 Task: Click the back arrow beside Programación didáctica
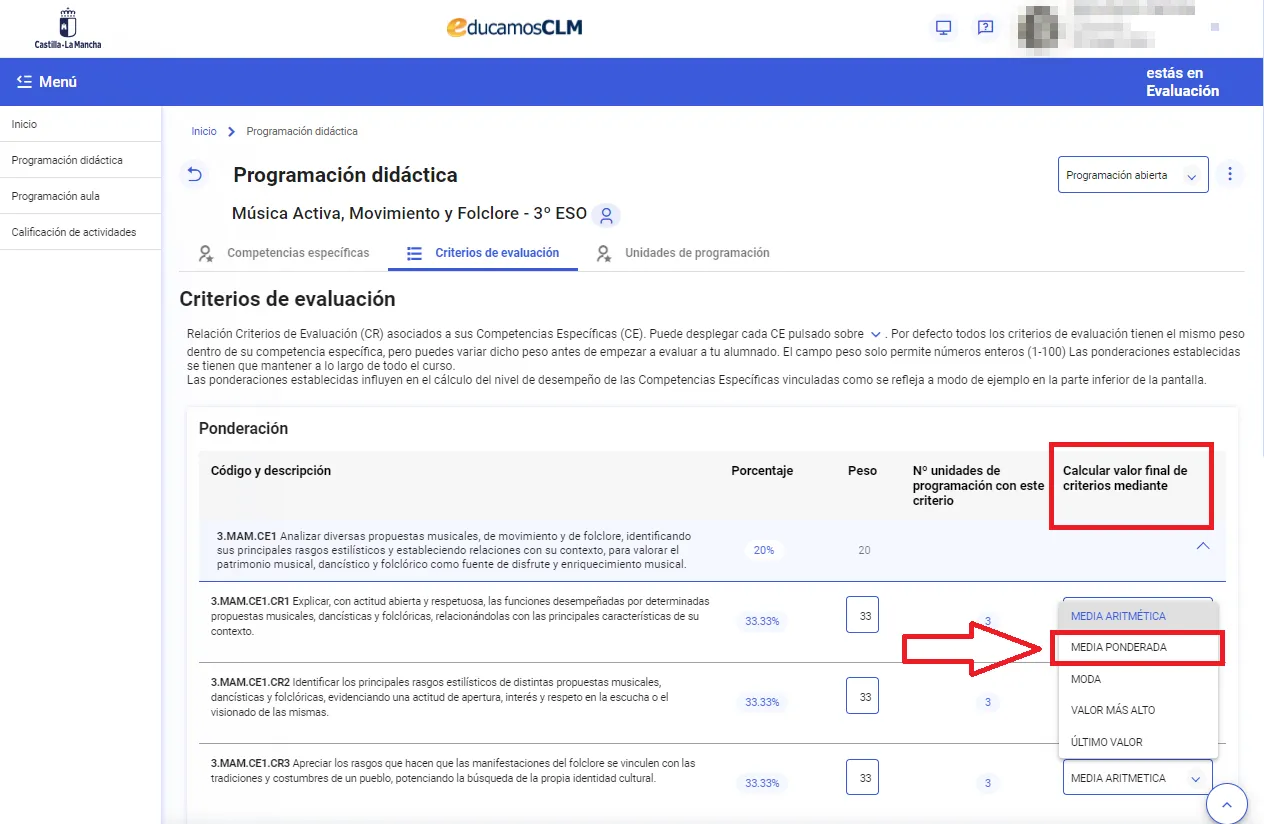click(194, 174)
